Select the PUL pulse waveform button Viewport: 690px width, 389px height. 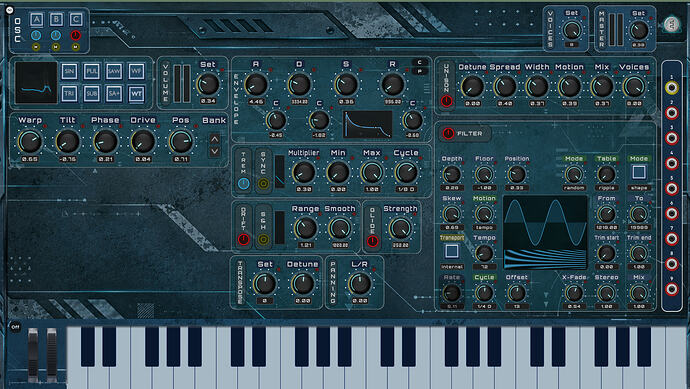click(92, 71)
